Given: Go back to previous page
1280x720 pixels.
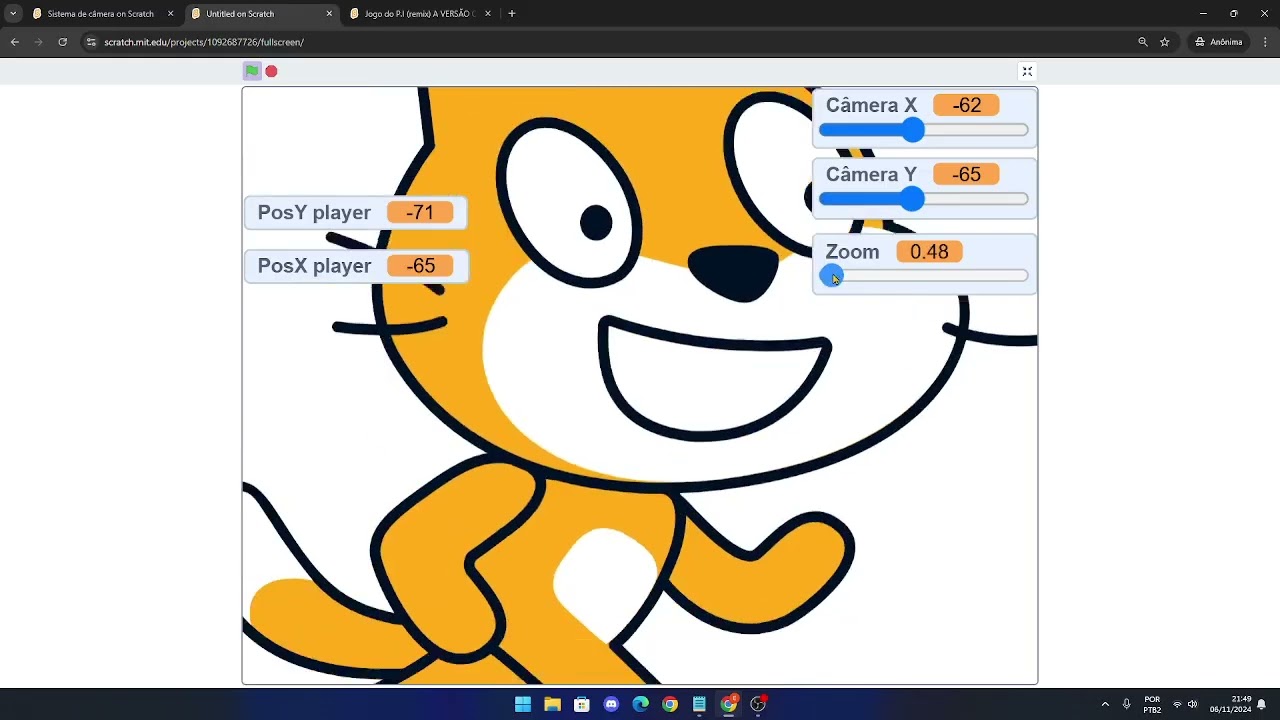Looking at the screenshot, I should click(x=14, y=42).
